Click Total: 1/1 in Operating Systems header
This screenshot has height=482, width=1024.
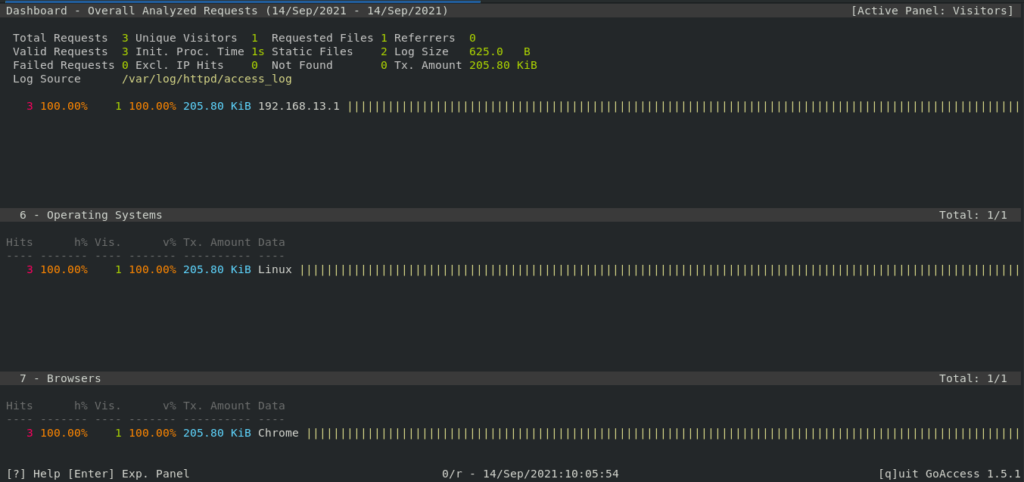coord(973,215)
